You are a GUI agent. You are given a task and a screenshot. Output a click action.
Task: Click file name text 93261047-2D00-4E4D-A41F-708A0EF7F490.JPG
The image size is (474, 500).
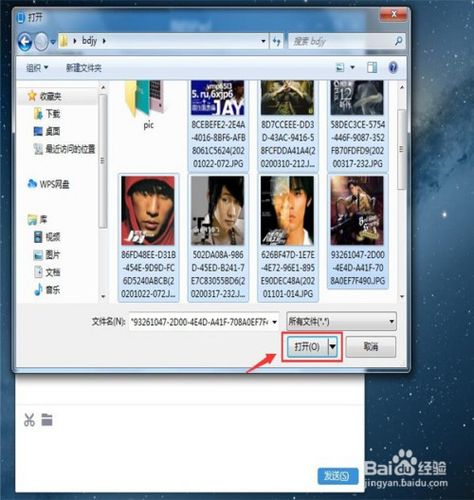click(x=357, y=268)
